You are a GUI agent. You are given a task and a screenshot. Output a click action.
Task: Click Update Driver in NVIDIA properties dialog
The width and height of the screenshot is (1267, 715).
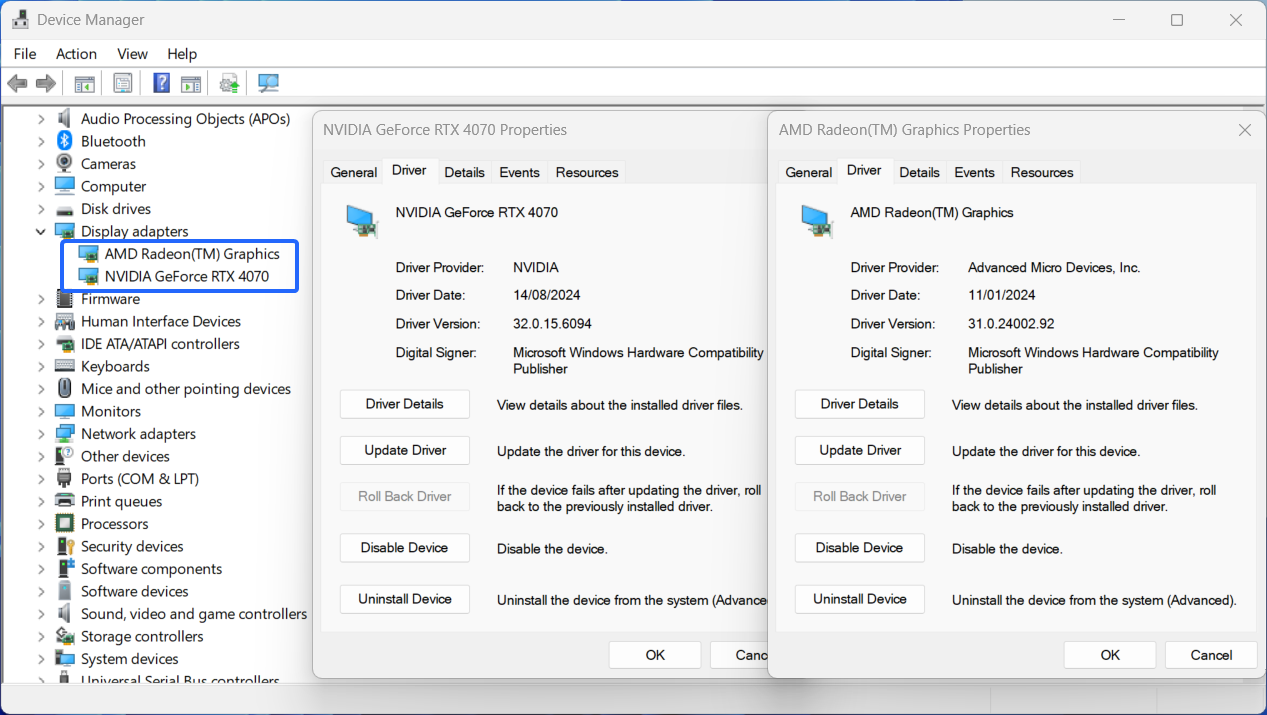click(x=405, y=450)
